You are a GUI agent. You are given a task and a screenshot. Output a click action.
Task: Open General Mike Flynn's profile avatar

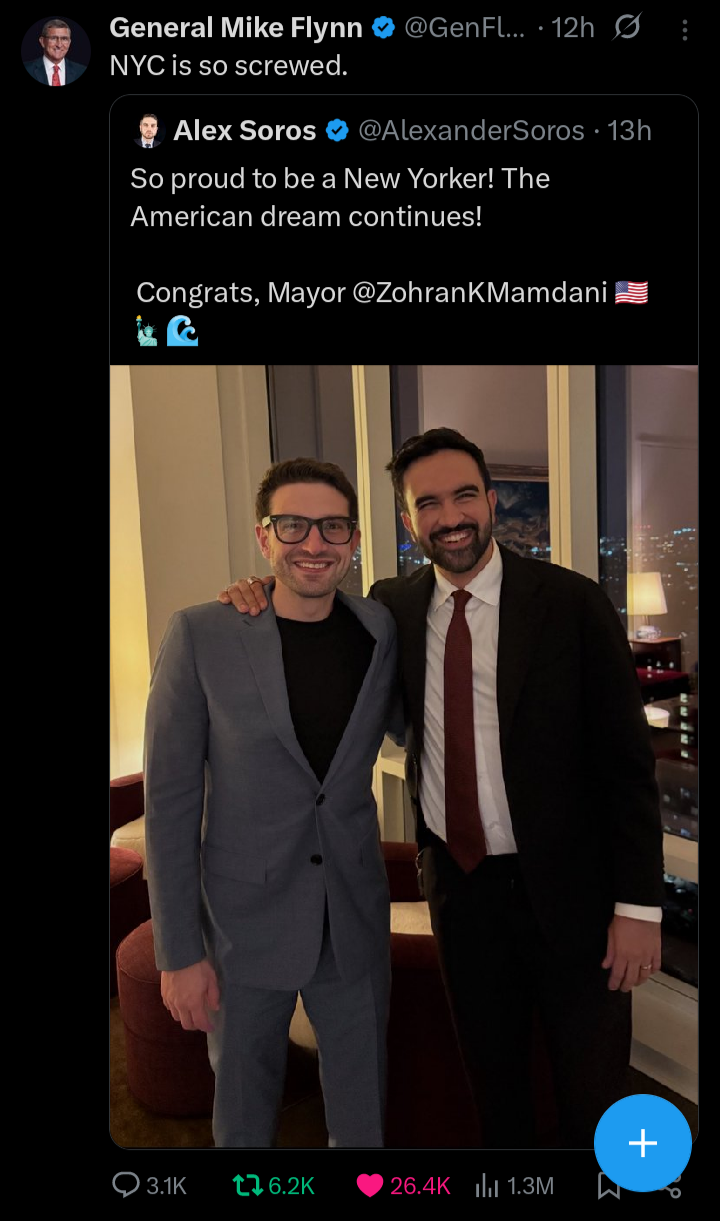coord(56,51)
